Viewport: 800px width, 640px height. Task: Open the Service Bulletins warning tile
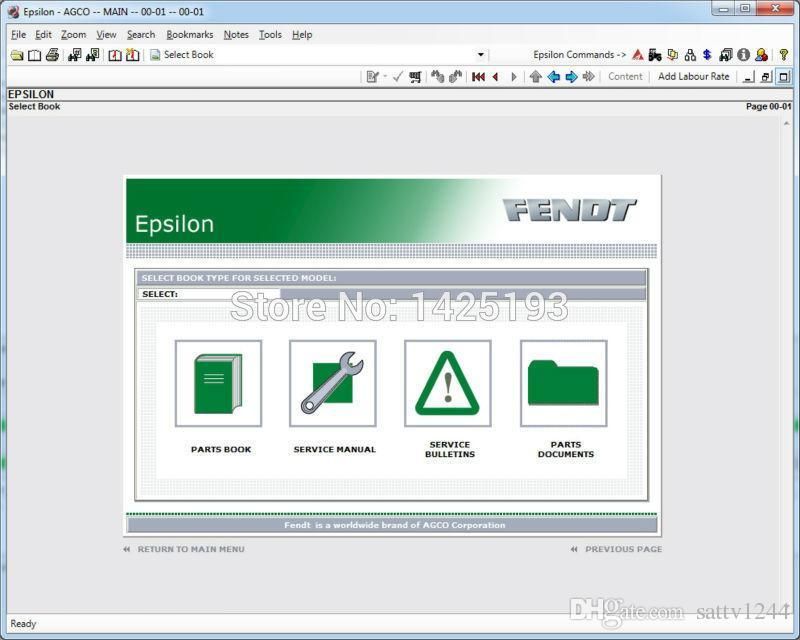(447, 383)
